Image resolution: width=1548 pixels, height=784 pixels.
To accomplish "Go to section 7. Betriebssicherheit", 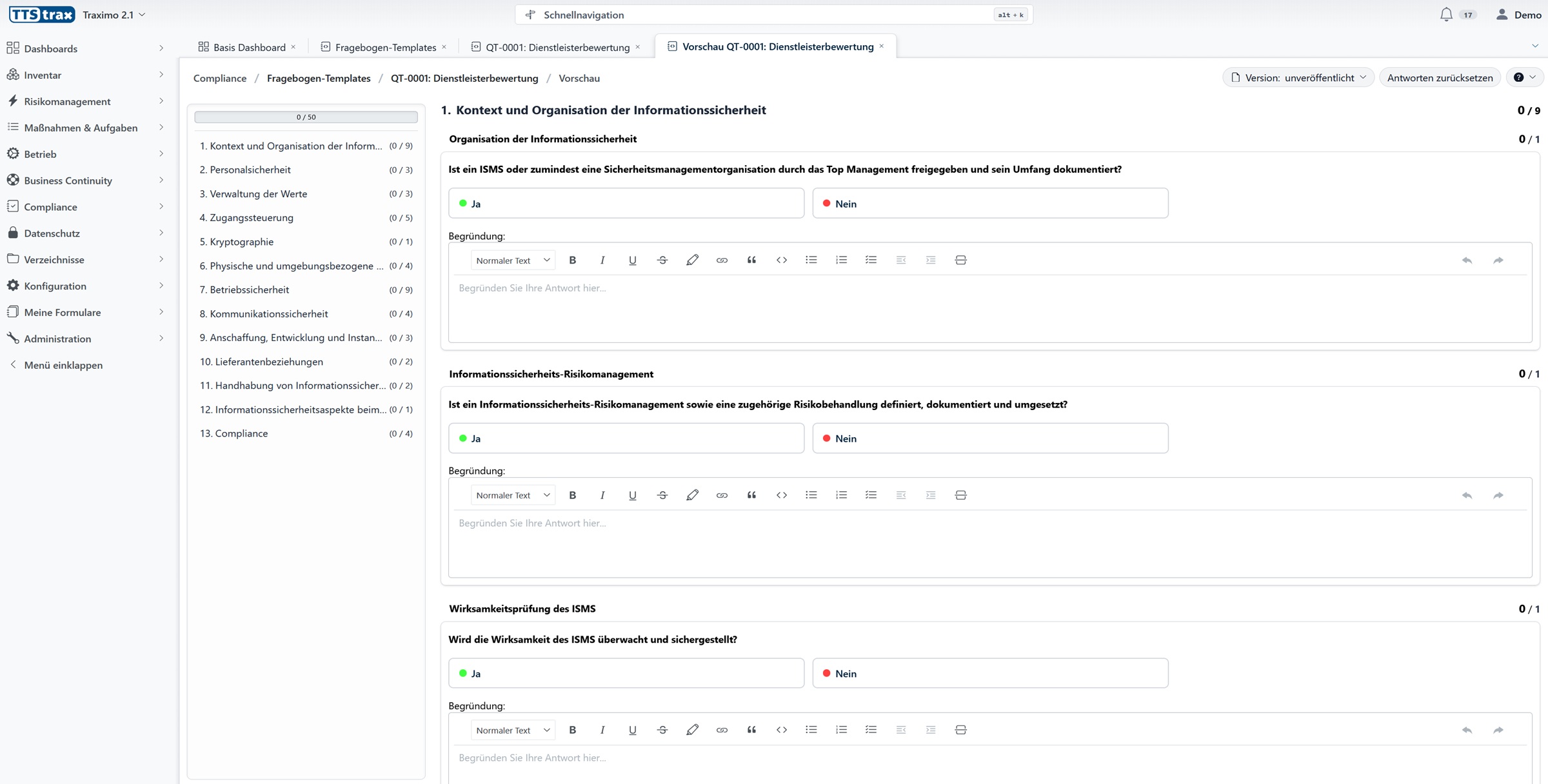I will 249,289.
